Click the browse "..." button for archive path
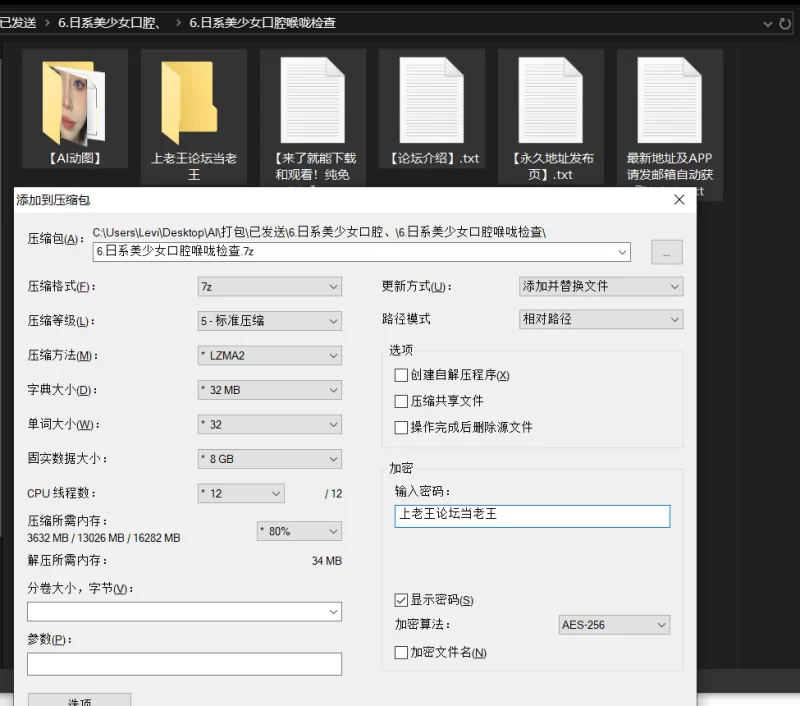 (x=667, y=252)
